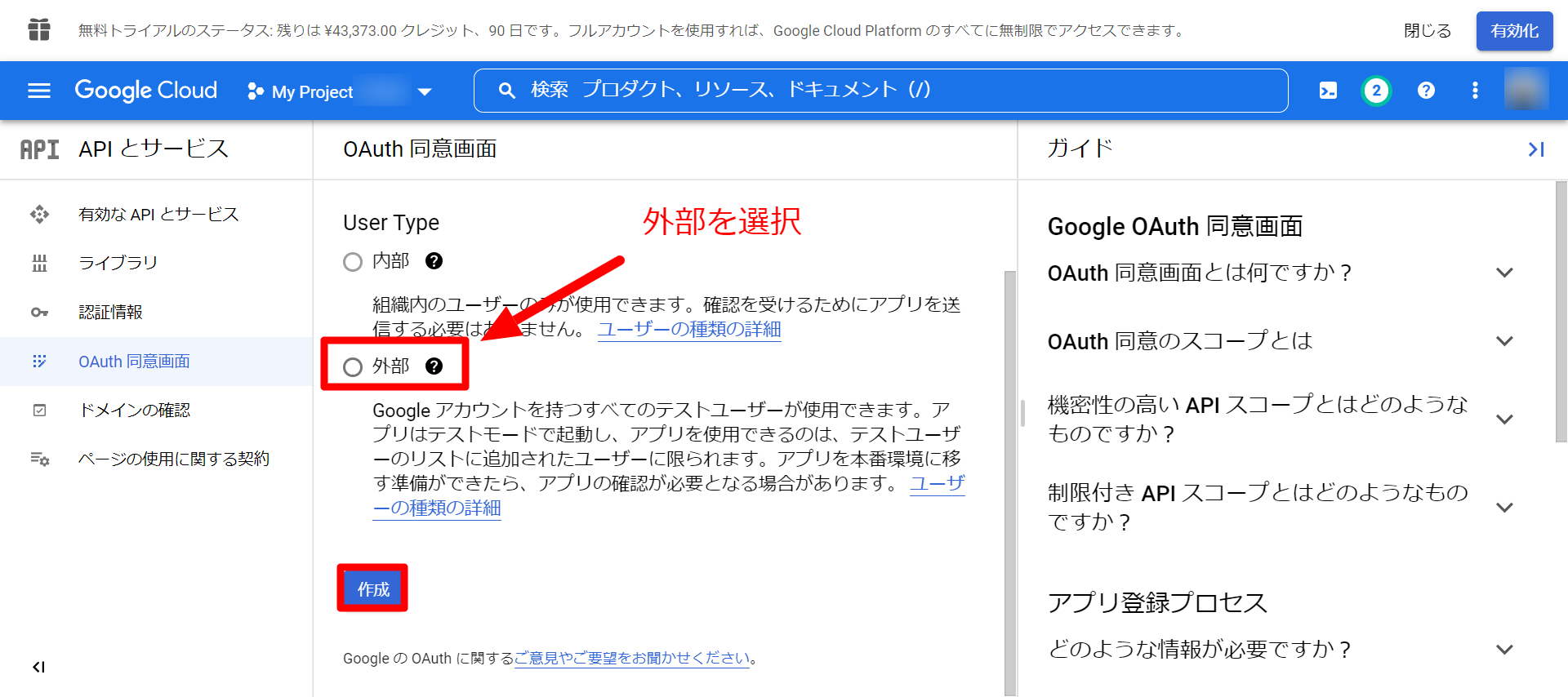The height and width of the screenshot is (697, 1568).
Task: Click the guide panel vertical scrollbar
Action: click(x=1561, y=312)
